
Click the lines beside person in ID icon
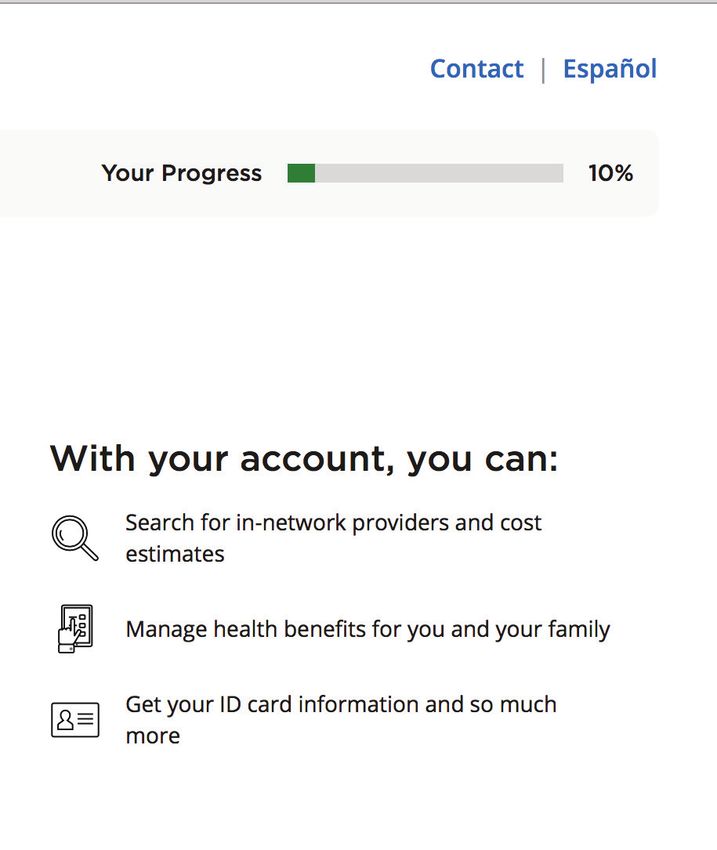[x=86, y=719]
